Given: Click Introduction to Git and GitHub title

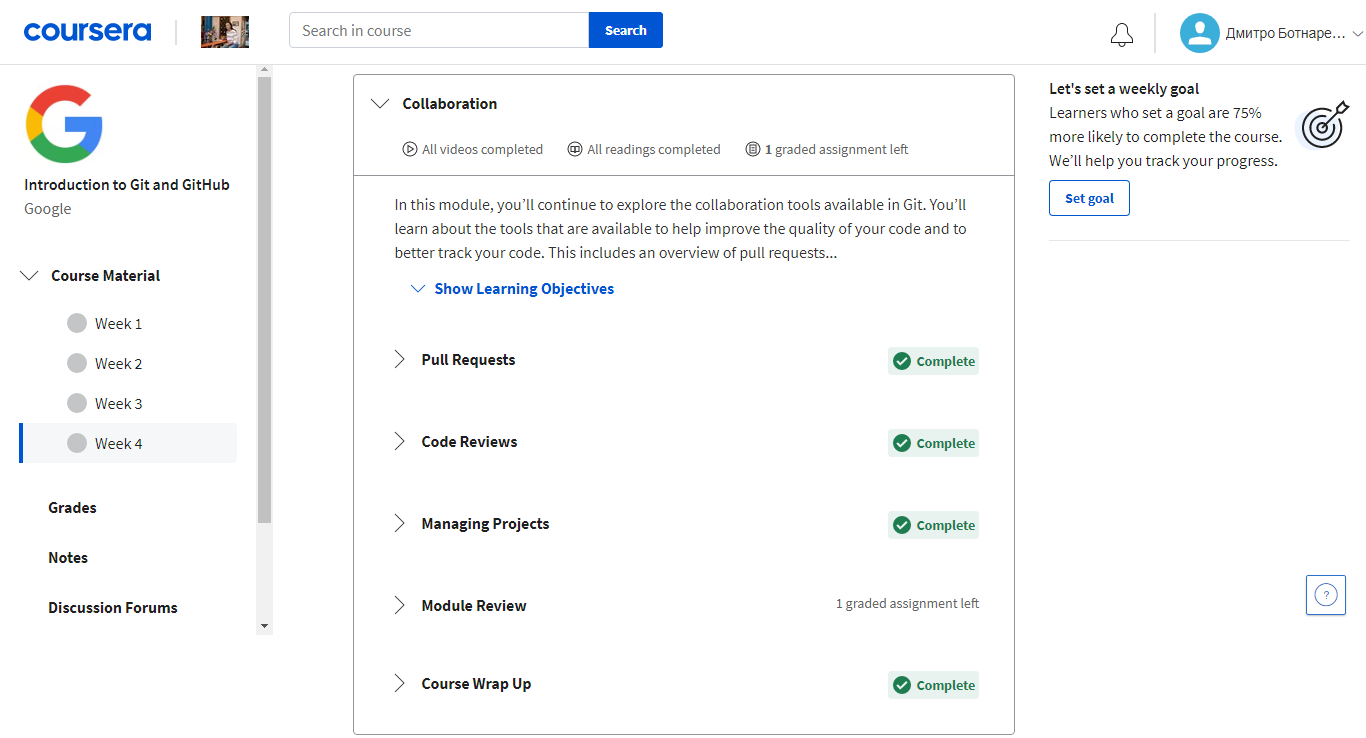Looking at the screenshot, I should 127,185.
